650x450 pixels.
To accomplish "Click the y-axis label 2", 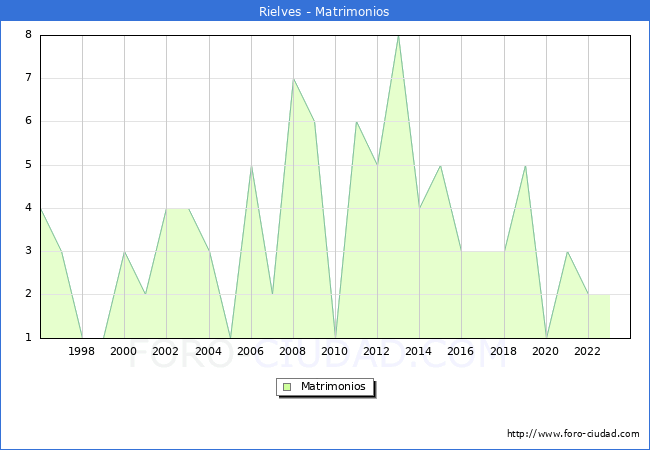I will pos(29,294).
